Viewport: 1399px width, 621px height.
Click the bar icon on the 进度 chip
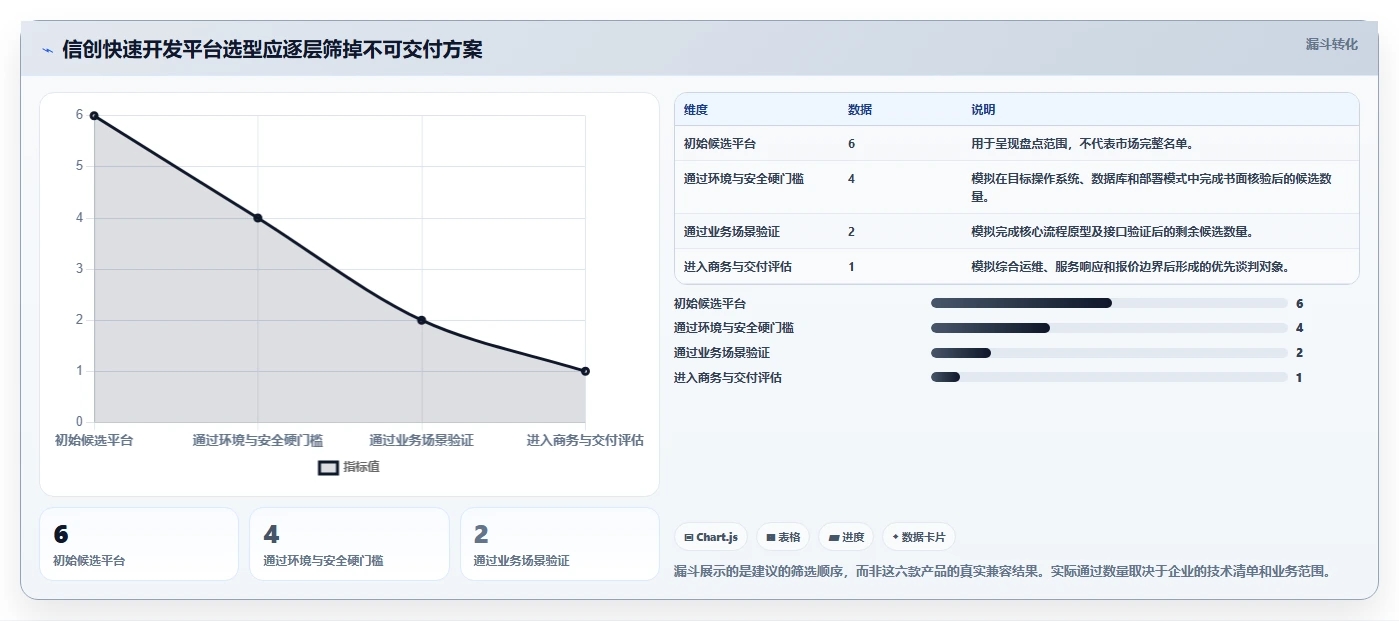click(834, 538)
